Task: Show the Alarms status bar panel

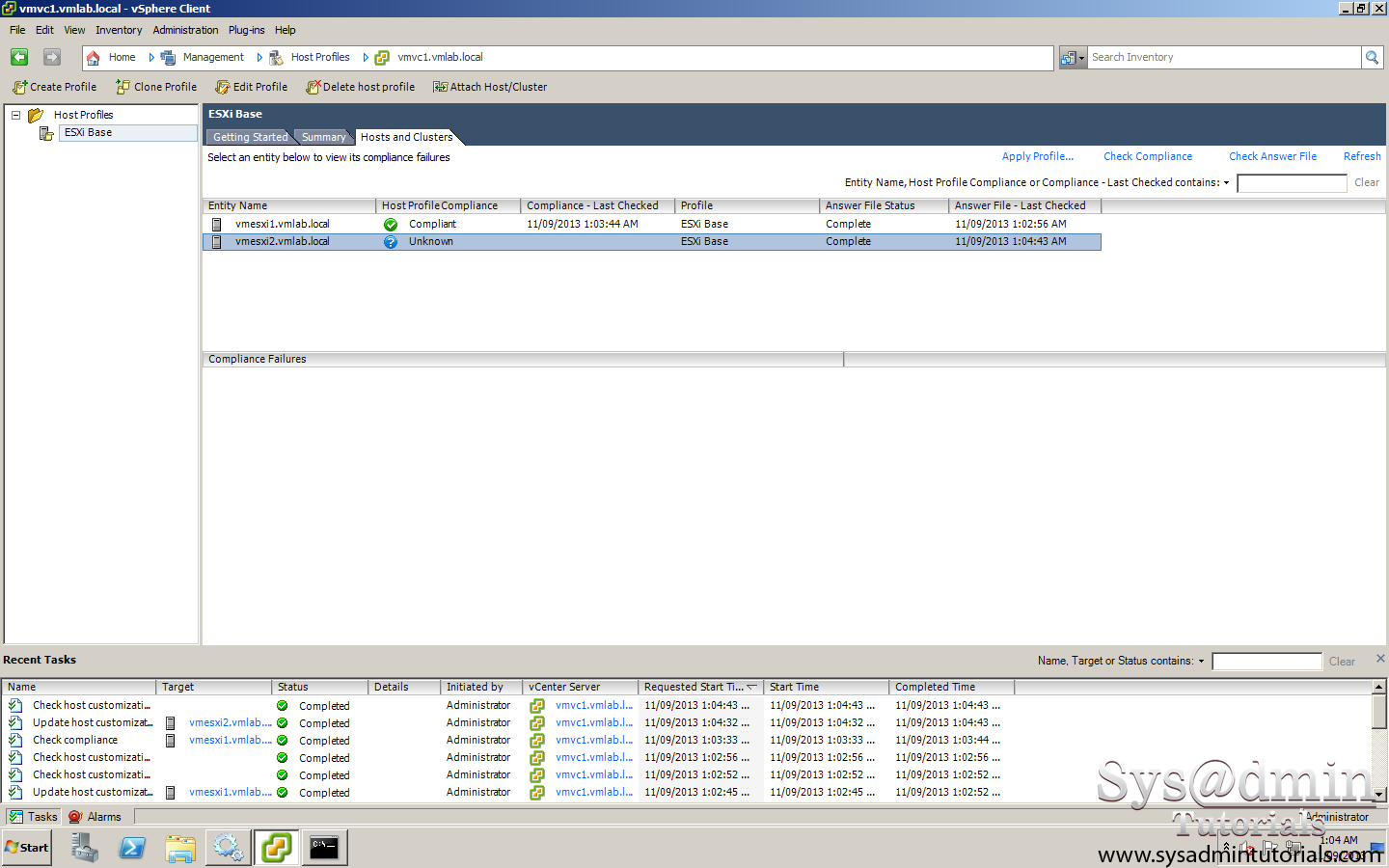Action: [x=95, y=817]
